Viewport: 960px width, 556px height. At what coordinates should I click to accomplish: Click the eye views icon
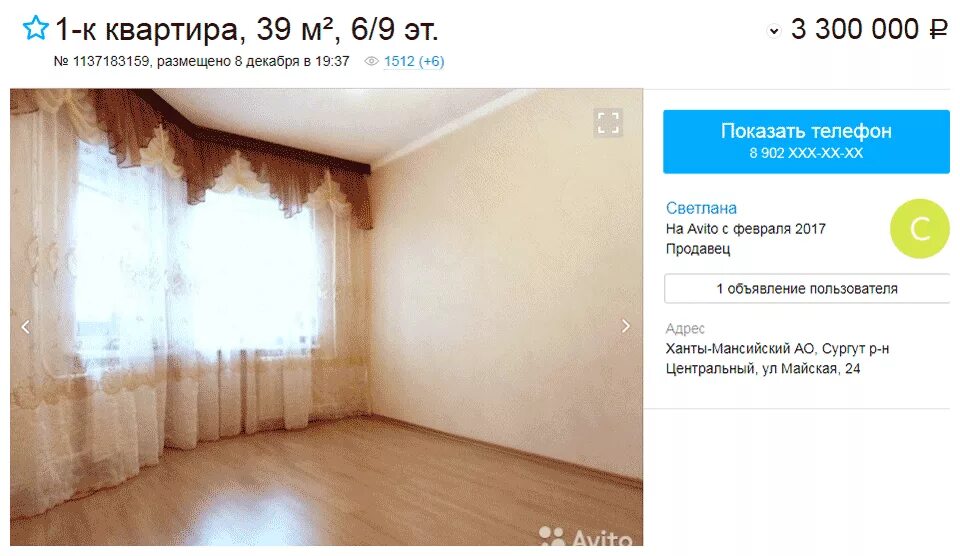tap(371, 61)
